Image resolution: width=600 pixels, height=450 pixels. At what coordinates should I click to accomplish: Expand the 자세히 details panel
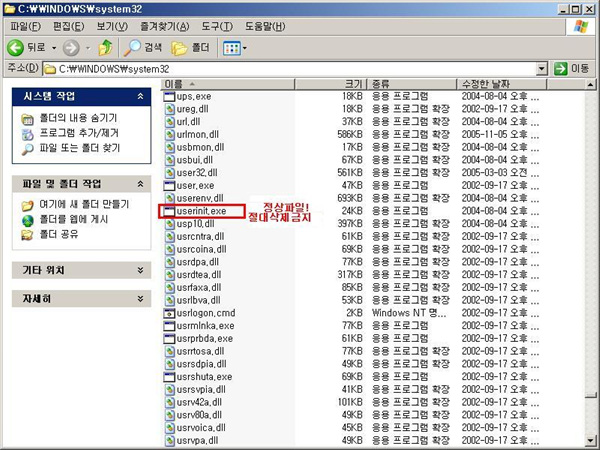click(x=140, y=299)
